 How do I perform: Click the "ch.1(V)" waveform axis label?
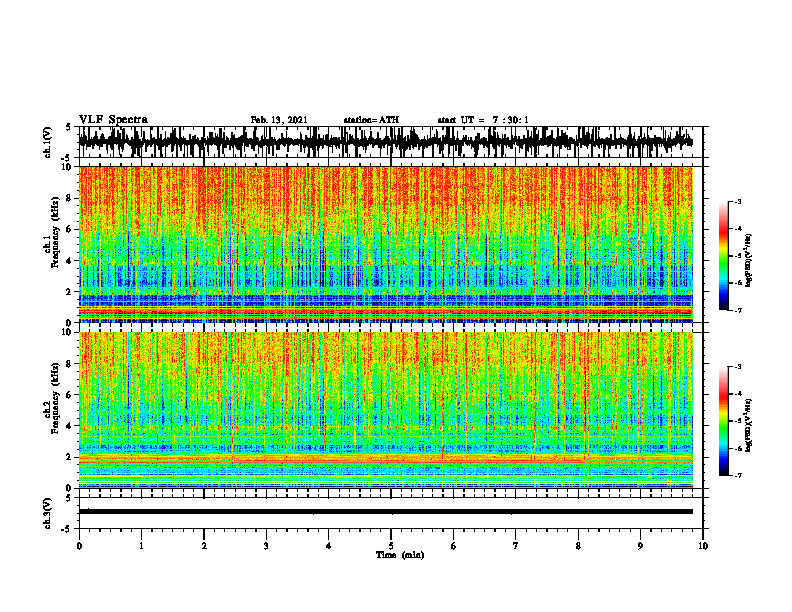coord(47,142)
